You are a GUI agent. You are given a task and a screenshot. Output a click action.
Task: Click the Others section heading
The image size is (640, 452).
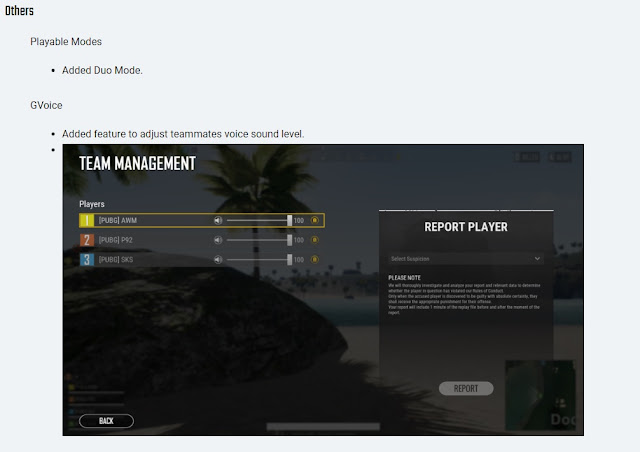[19, 11]
